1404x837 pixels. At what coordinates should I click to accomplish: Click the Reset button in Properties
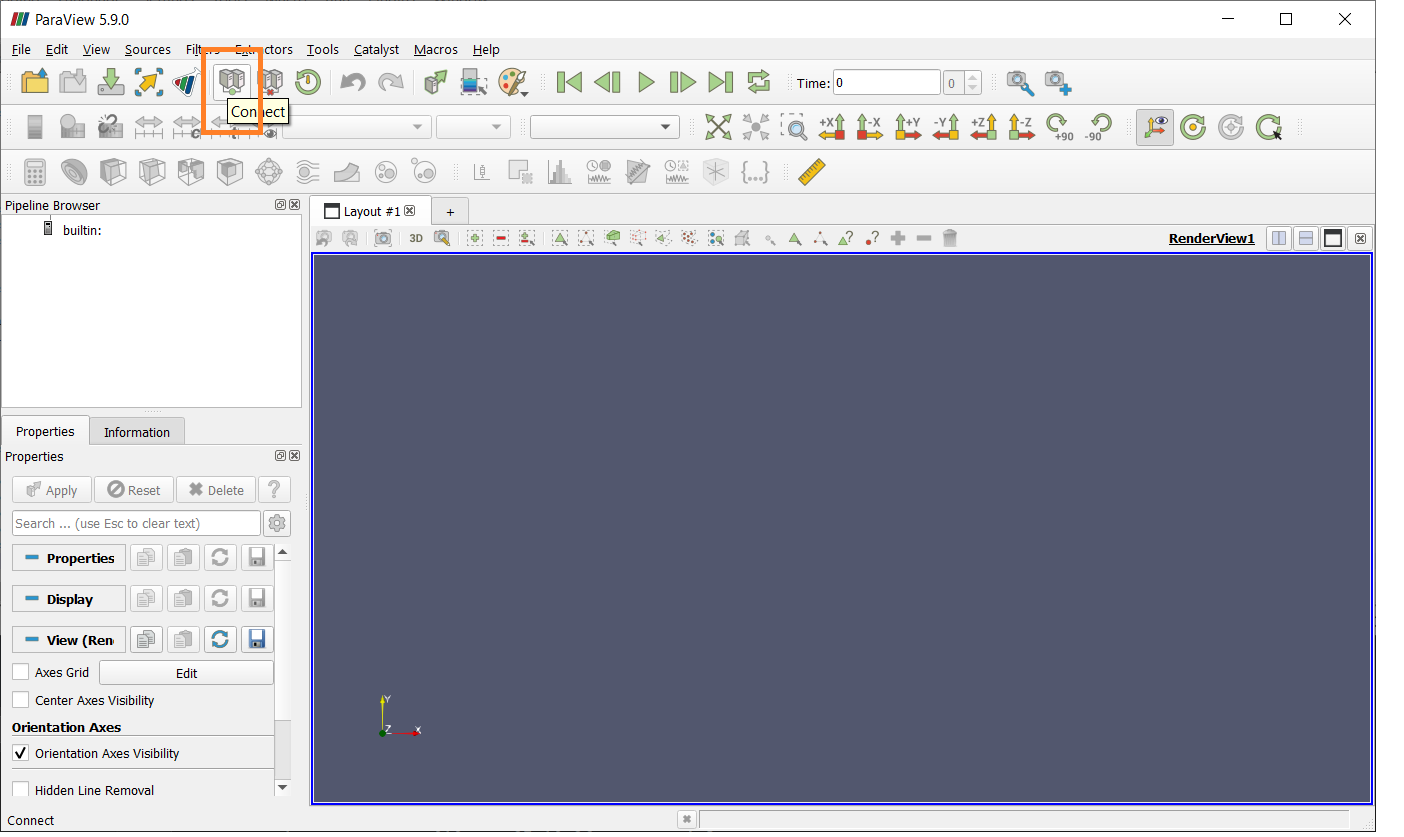[x=134, y=490]
